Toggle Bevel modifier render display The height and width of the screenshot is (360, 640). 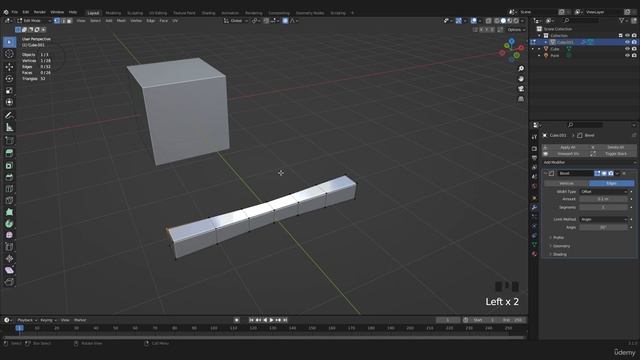pos(611,173)
